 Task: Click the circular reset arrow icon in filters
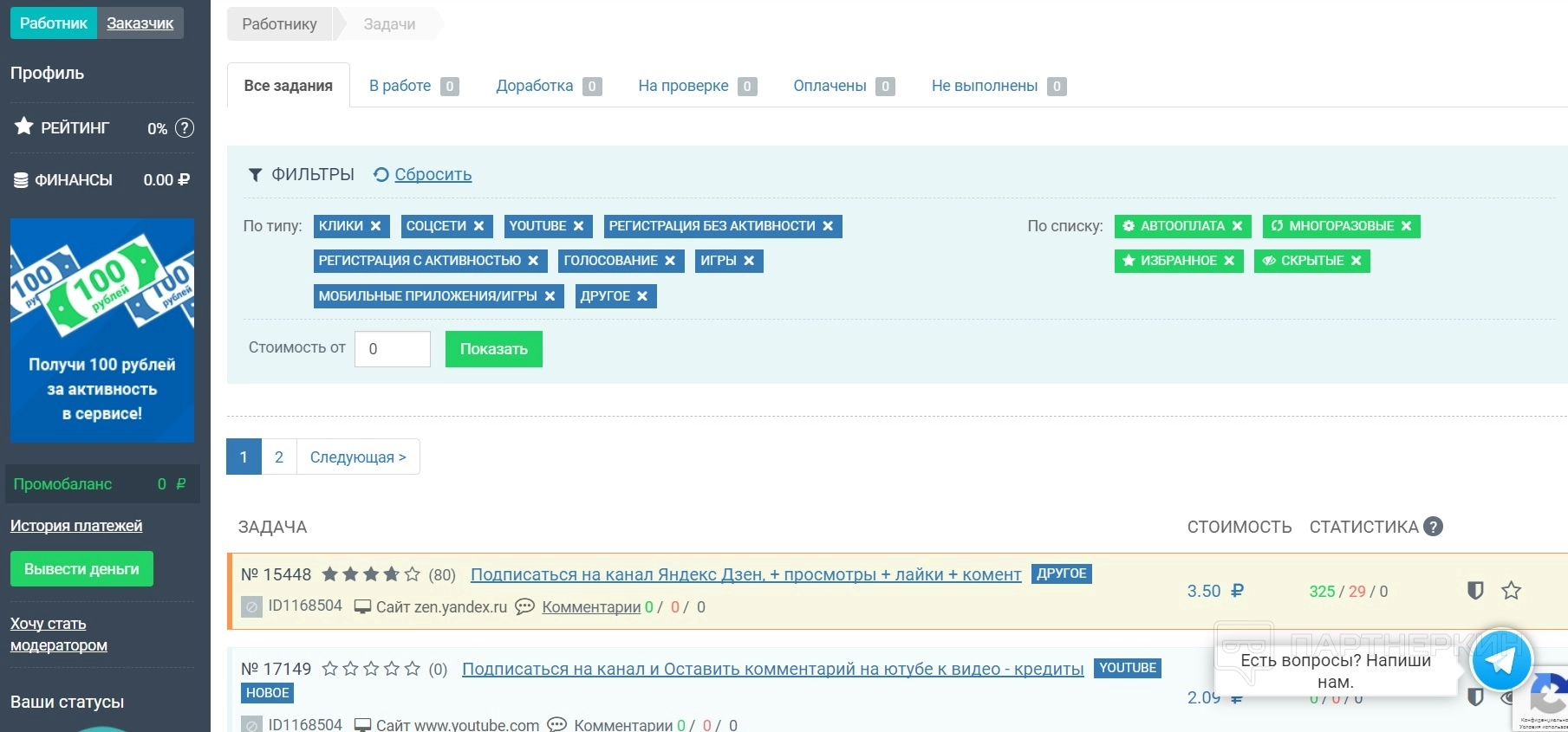[381, 175]
